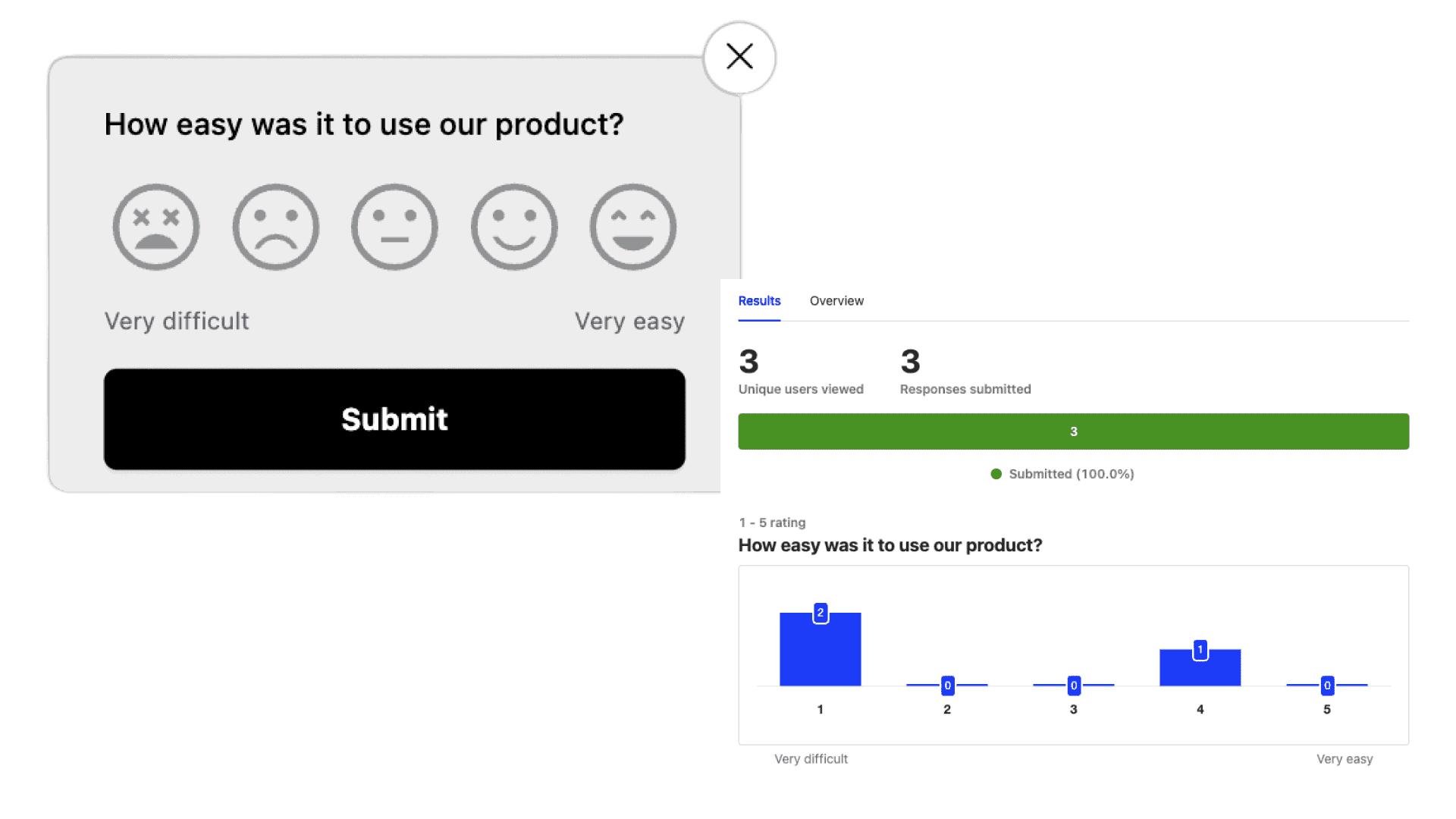The image size is (1456, 819).
Task: Click the green submitted progress bar
Action: click(1073, 431)
